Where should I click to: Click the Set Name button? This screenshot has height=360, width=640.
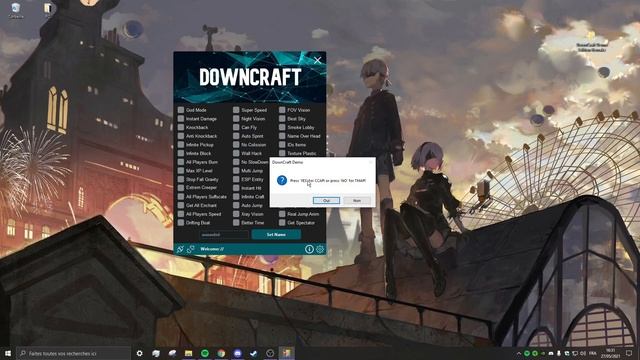coord(276,235)
